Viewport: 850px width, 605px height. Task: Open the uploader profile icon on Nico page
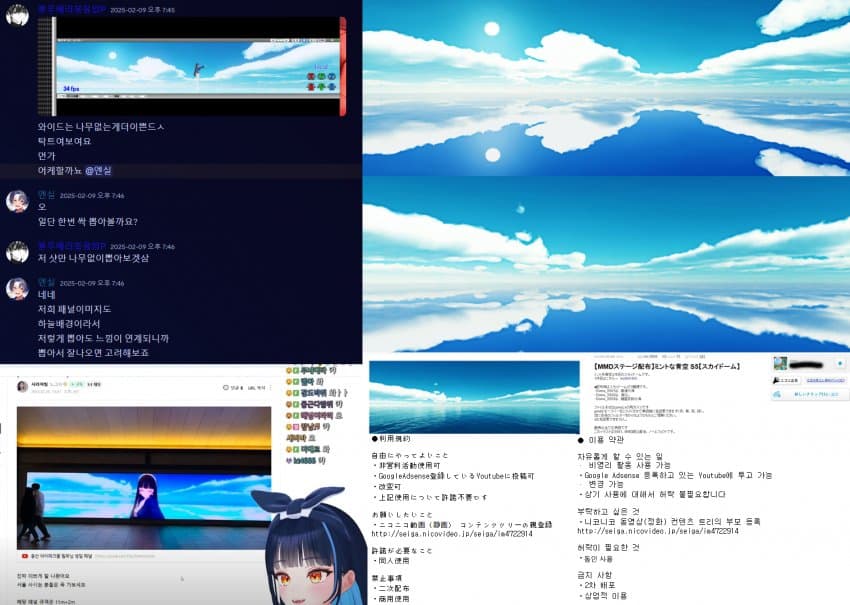[x=780, y=363]
